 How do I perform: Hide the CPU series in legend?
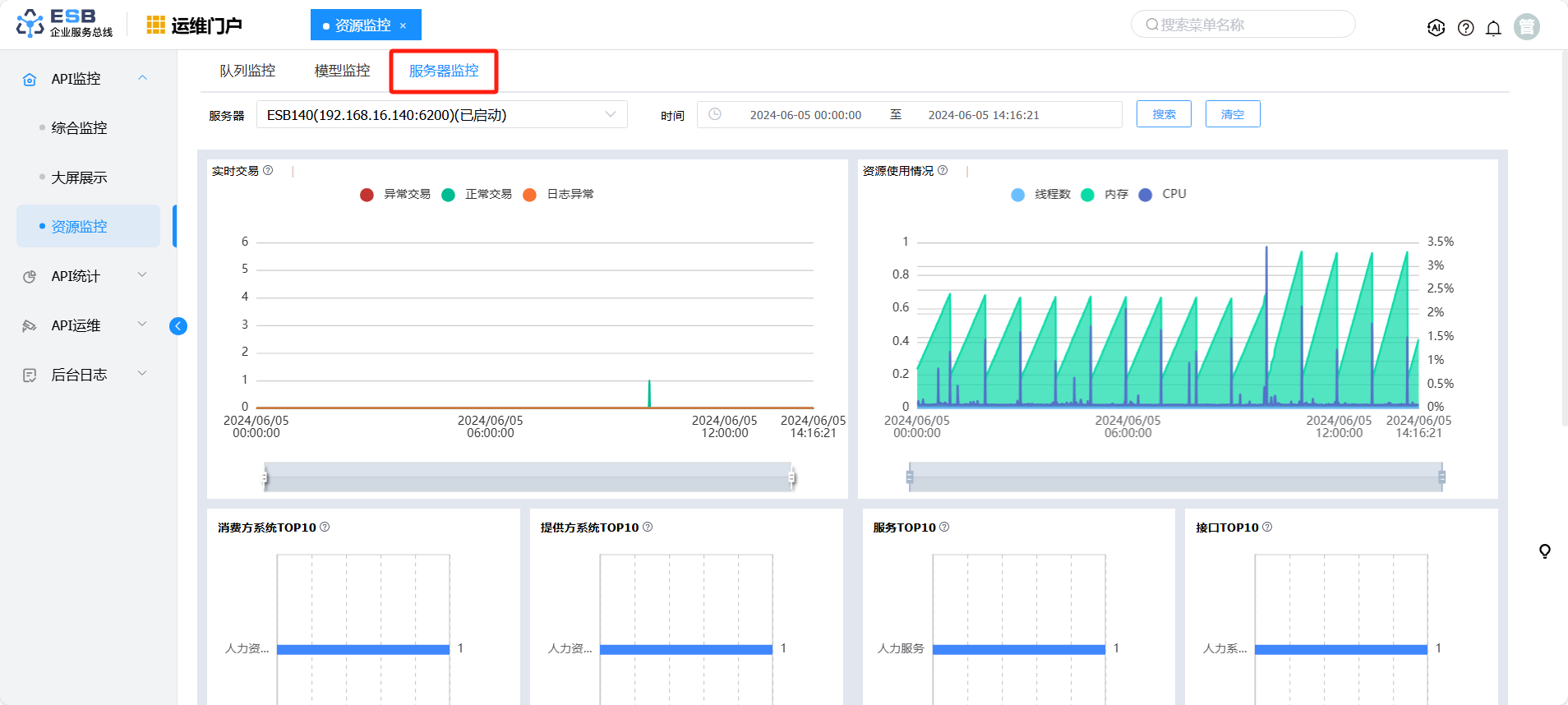tap(1163, 195)
